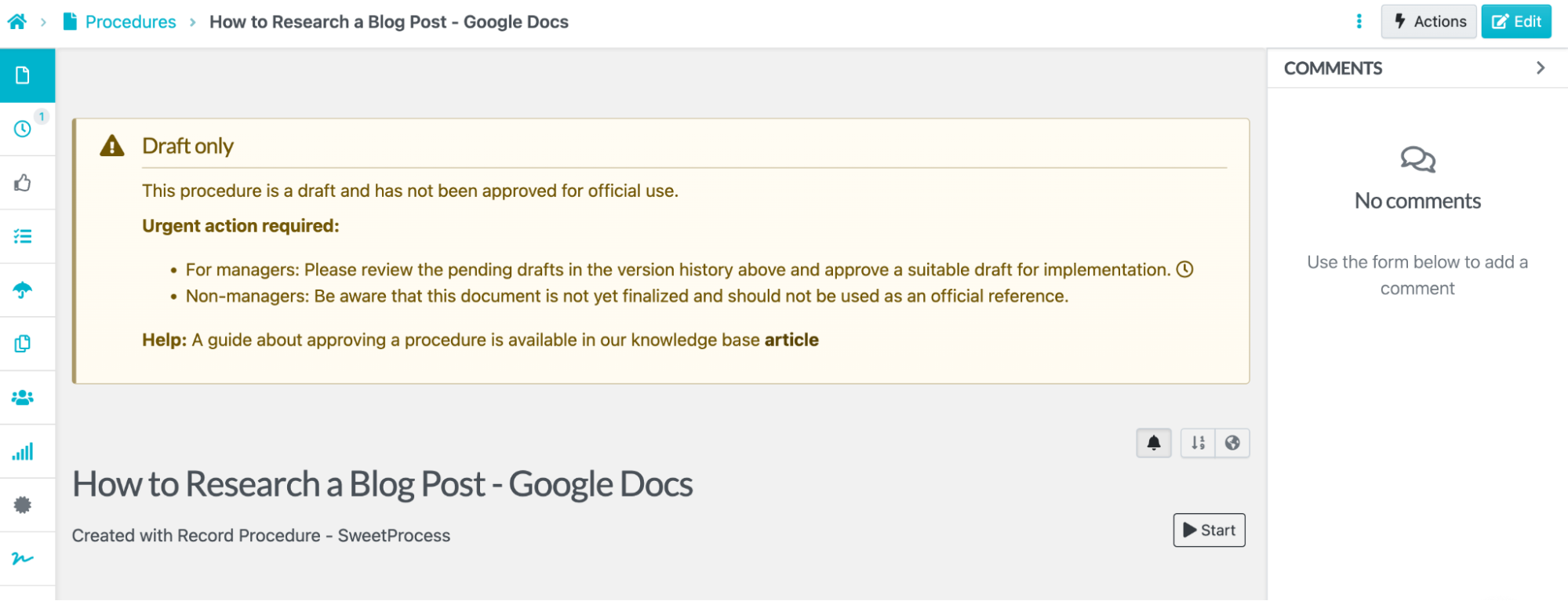Collapse the Comments panel chevron
This screenshot has height=601, width=1568.
click(x=1541, y=68)
